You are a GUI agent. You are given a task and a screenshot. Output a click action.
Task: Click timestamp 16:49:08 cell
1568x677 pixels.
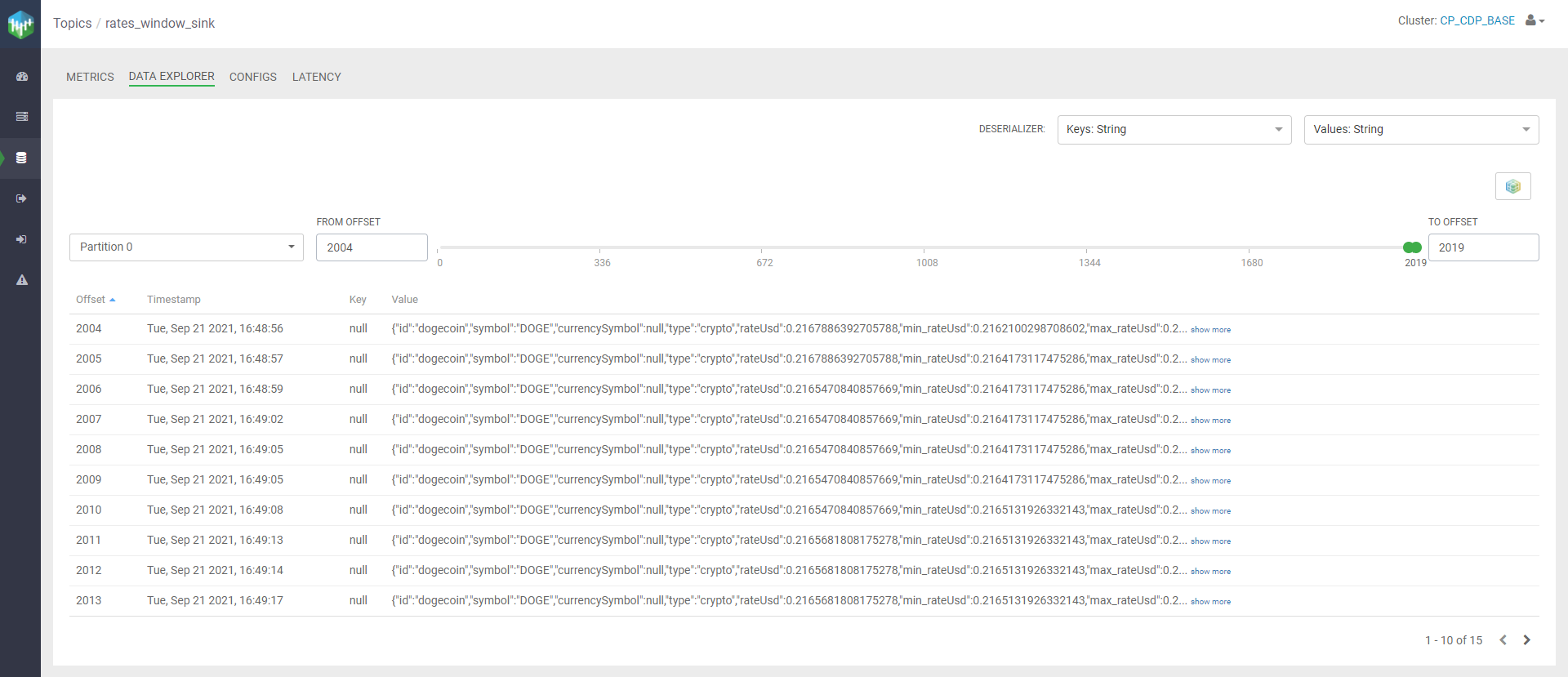[x=215, y=510]
